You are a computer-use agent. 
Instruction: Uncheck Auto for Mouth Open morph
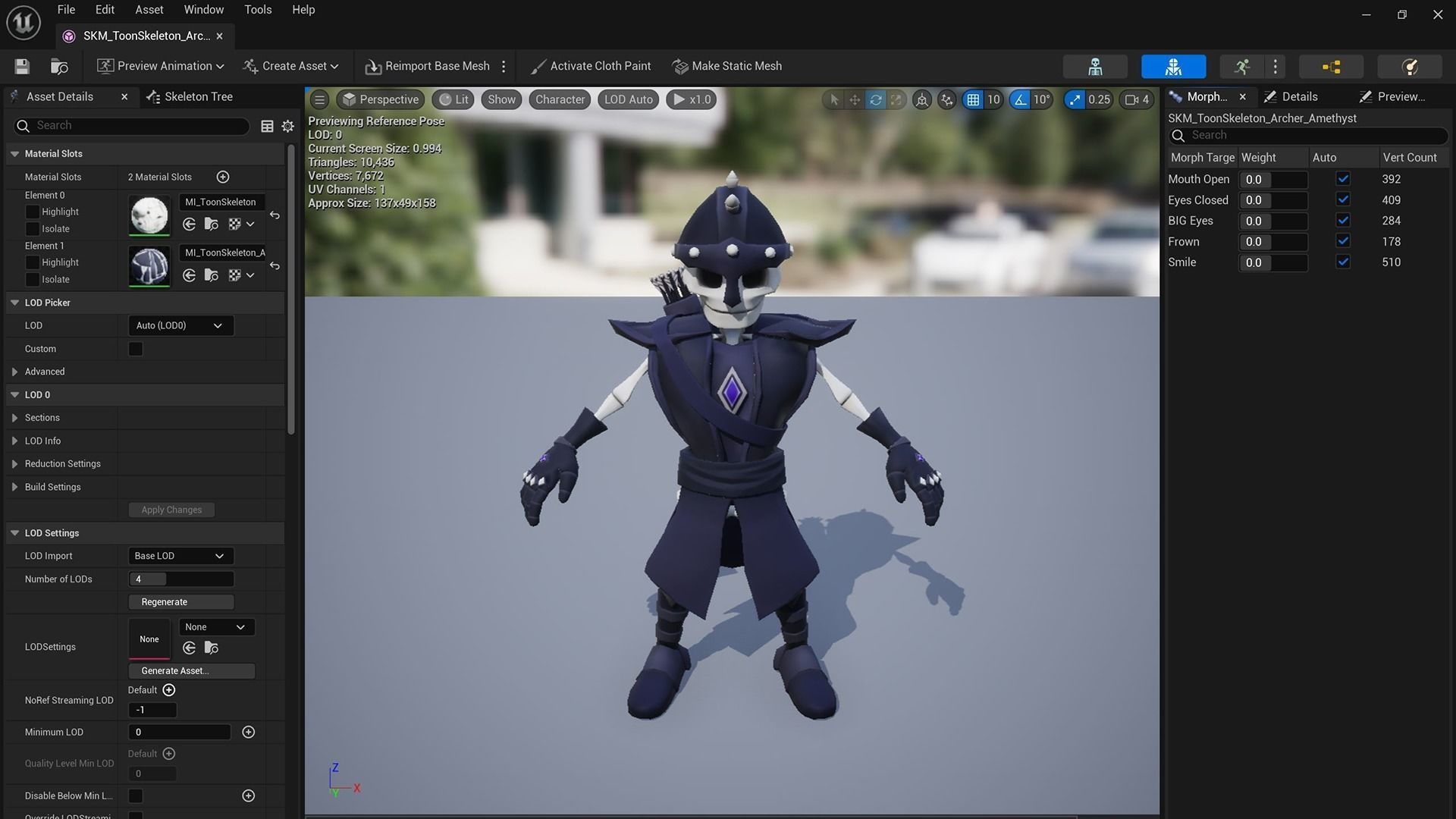pyautogui.click(x=1343, y=179)
